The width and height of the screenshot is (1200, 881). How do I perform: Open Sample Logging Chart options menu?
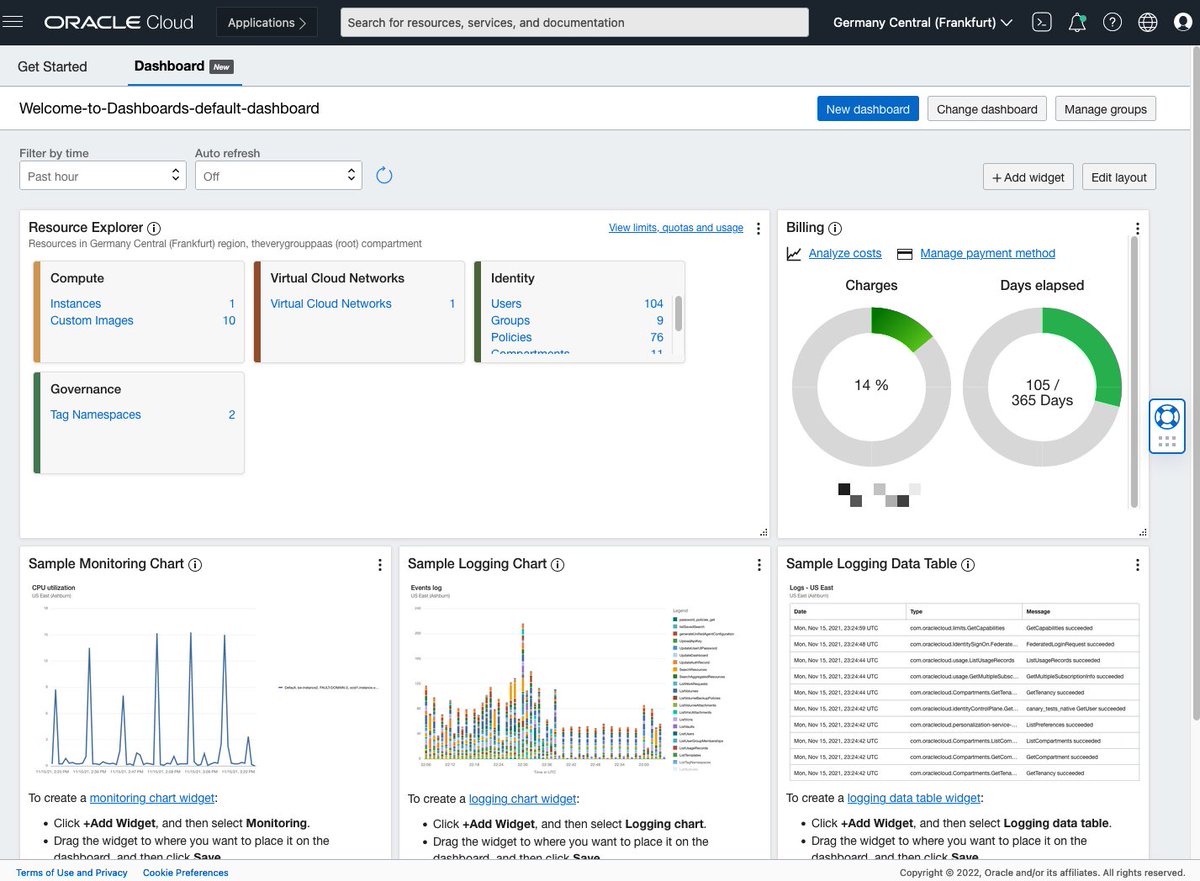[x=758, y=565]
